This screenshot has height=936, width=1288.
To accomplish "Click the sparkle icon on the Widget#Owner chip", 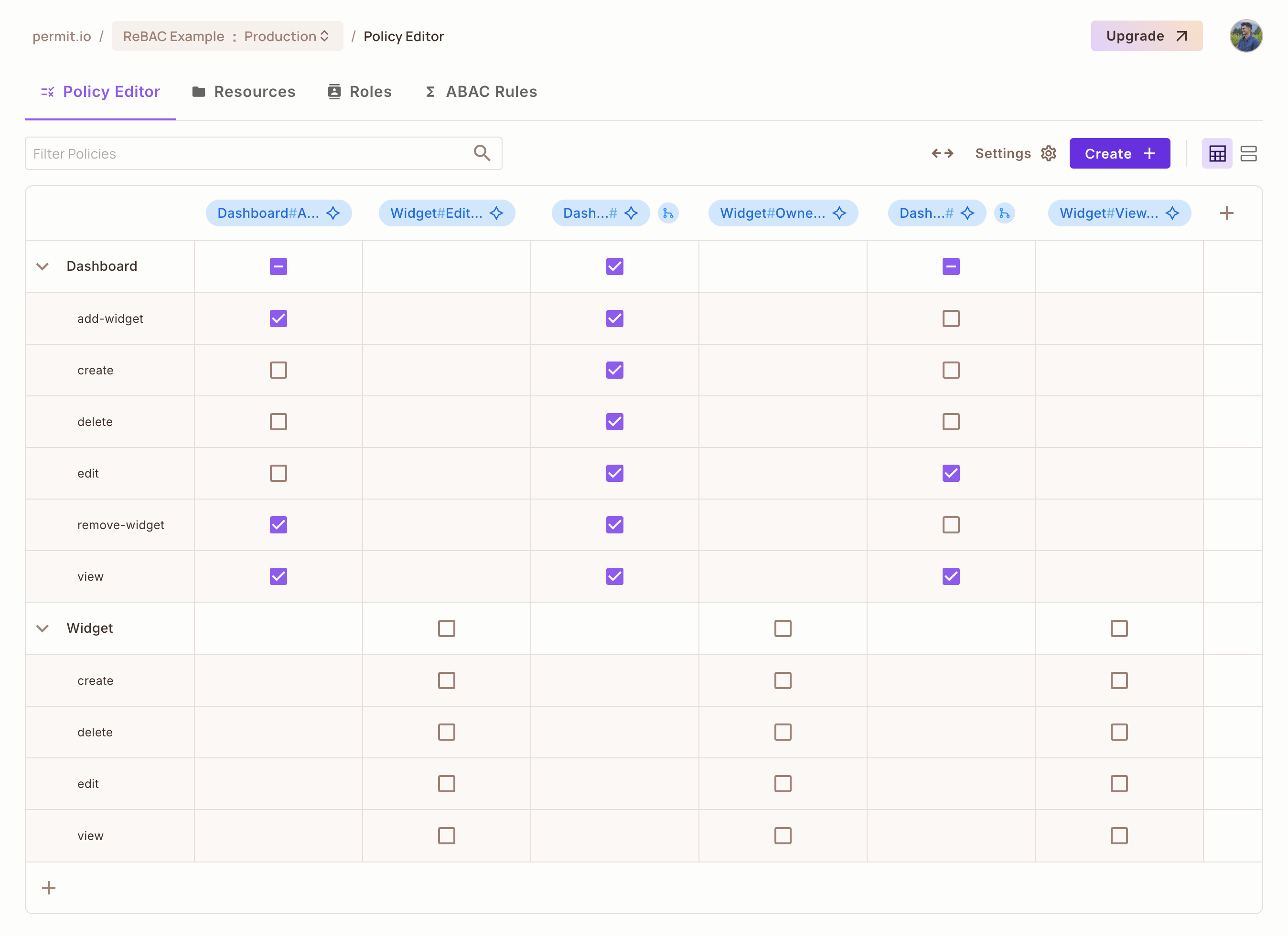I will tap(839, 213).
